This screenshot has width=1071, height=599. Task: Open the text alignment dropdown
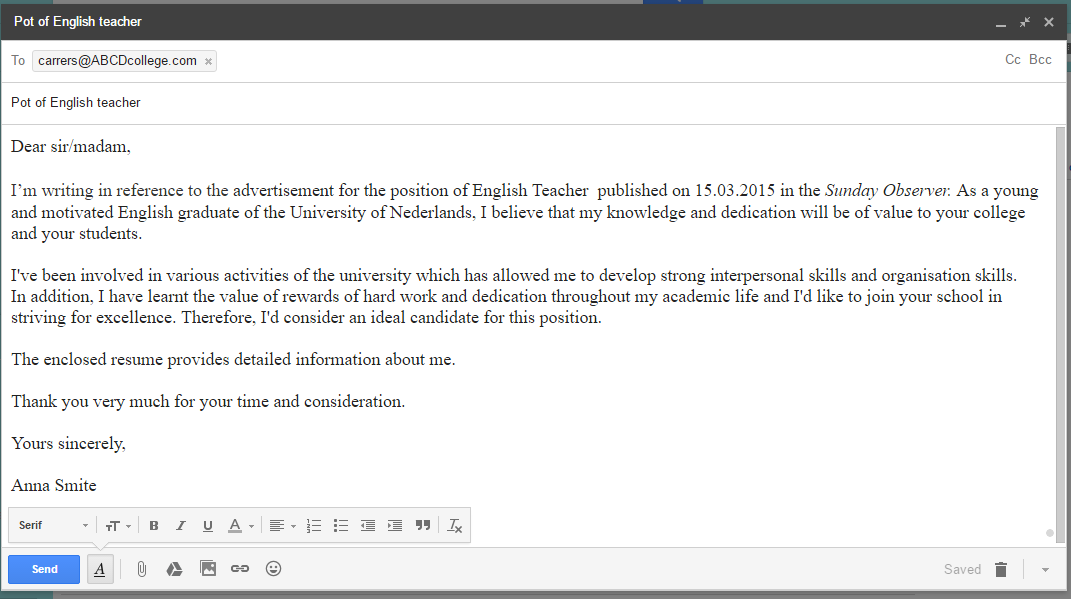click(280, 525)
